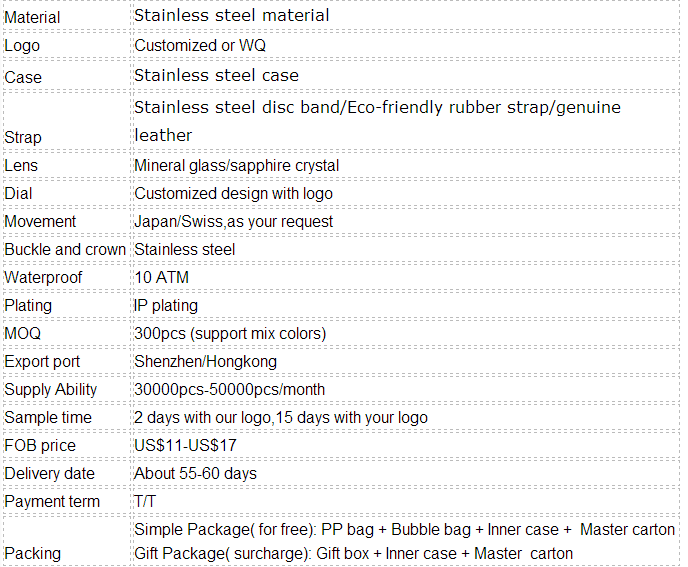Viewport: 688px width, 567px height.
Task: Click the 'Customized or WQ' logo value
Action: point(200,45)
